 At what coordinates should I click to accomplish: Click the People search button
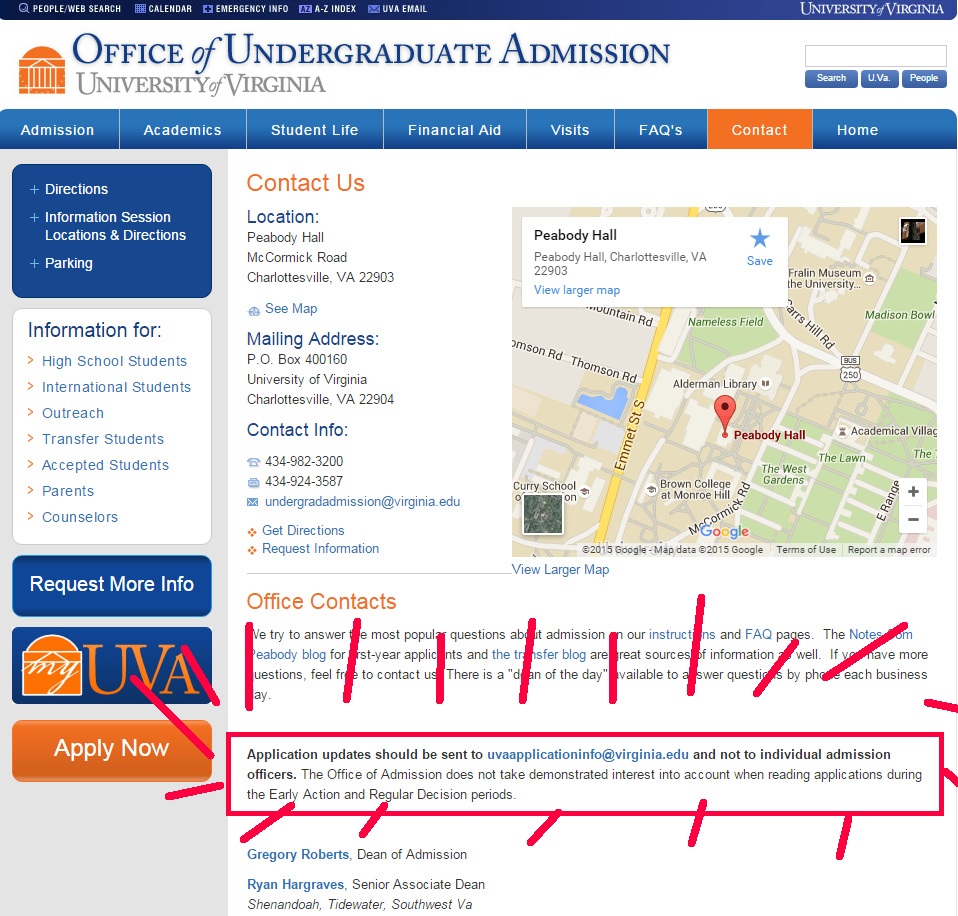[924, 78]
